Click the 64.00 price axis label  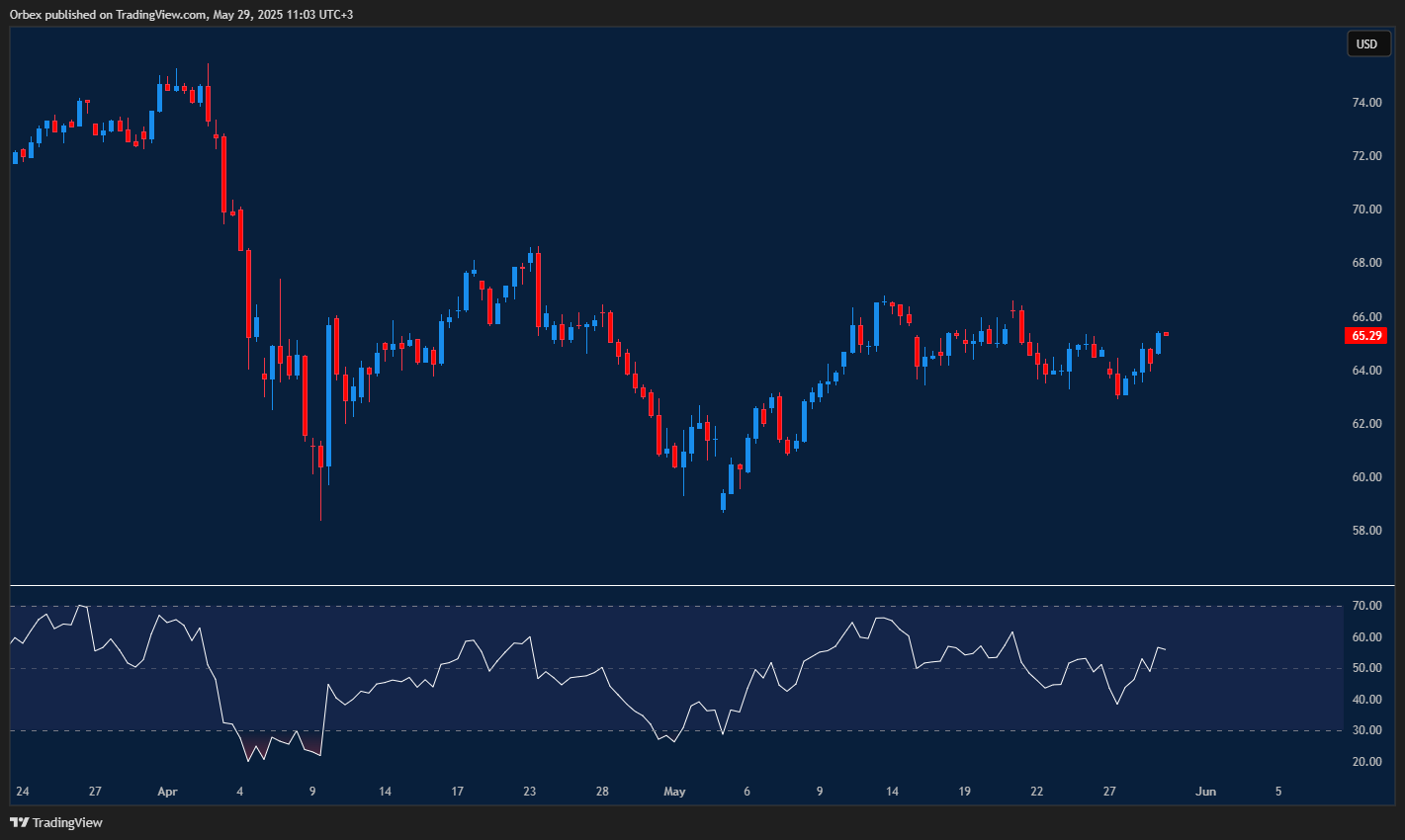coord(1366,371)
